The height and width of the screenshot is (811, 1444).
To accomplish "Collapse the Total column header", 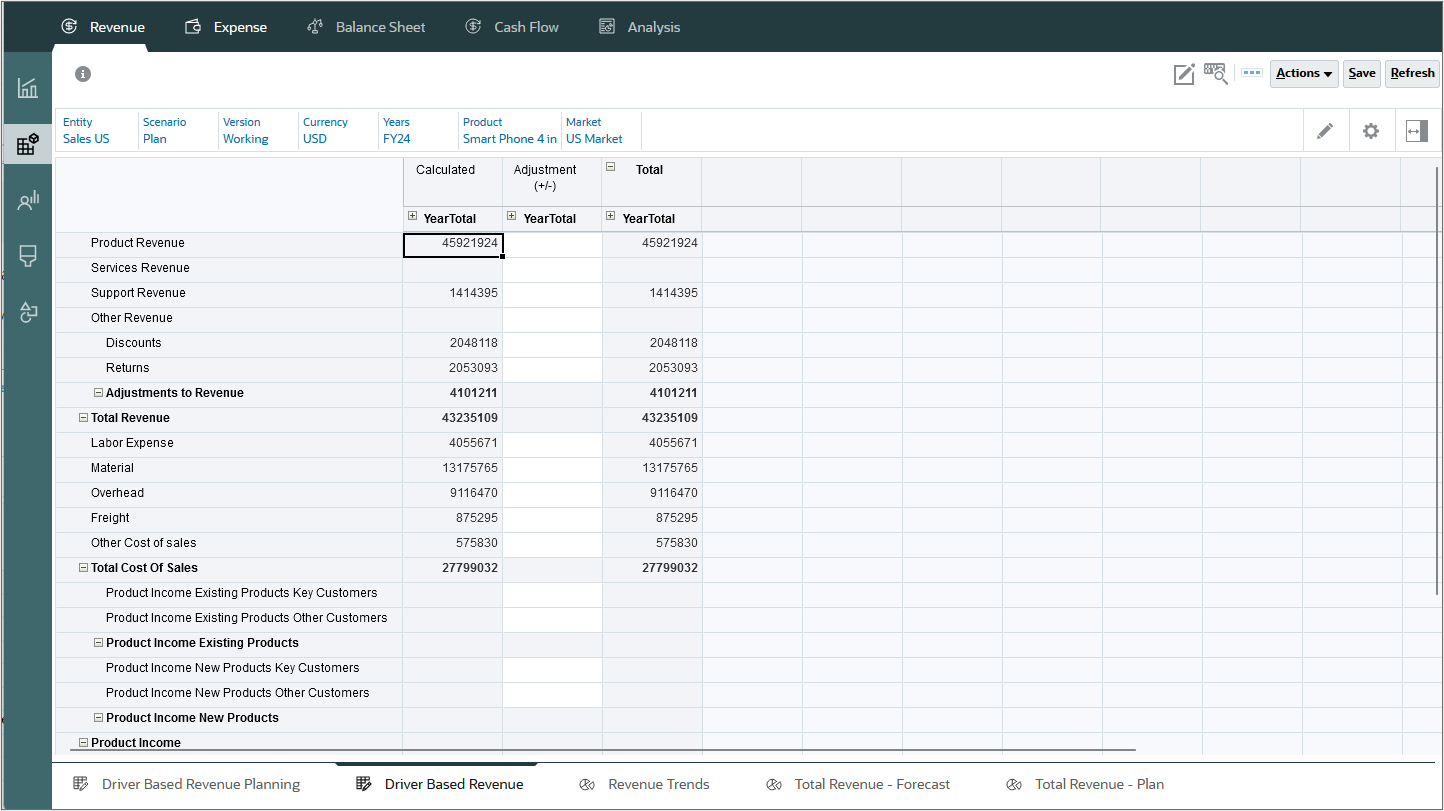I will pyautogui.click(x=610, y=167).
